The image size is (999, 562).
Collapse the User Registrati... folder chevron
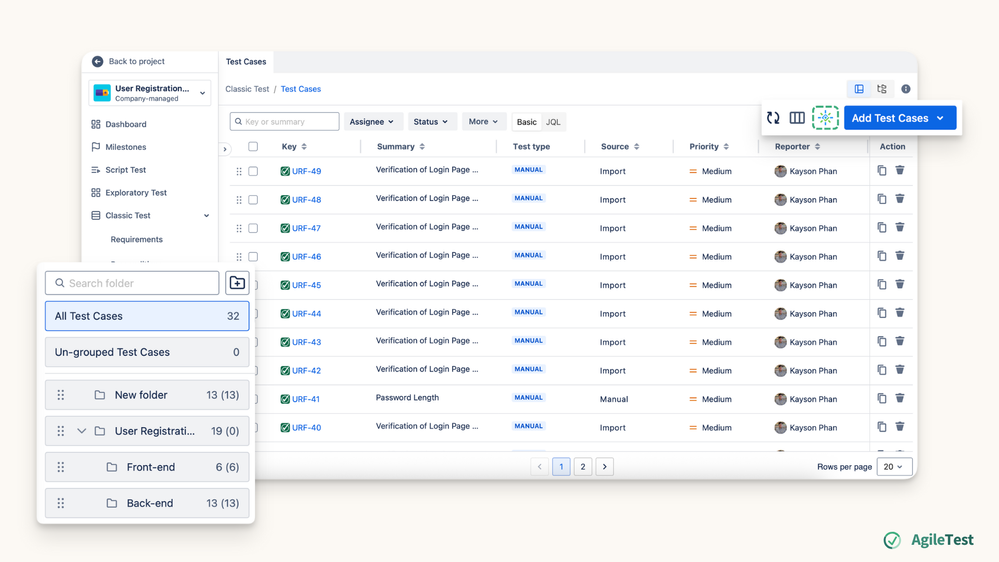tap(82, 431)
